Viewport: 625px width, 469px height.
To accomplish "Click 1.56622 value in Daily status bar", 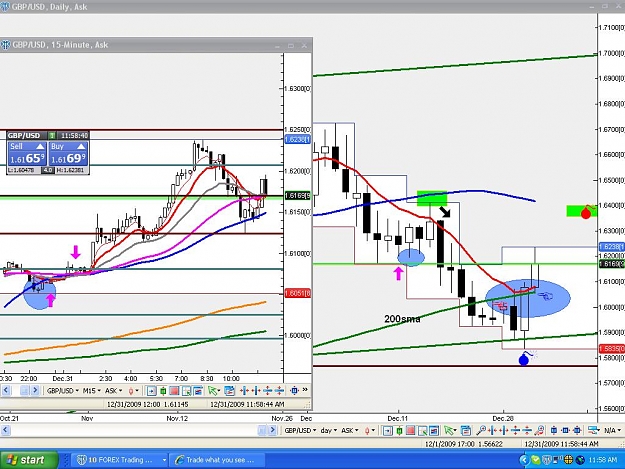I will [491, 444].
